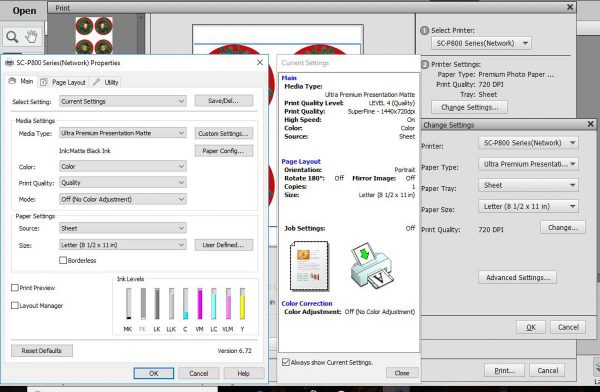The width and height of the screenshot is (600, 392).
Task: Open Printer dropdown in Change Settings
Action: tap(528, 143)
